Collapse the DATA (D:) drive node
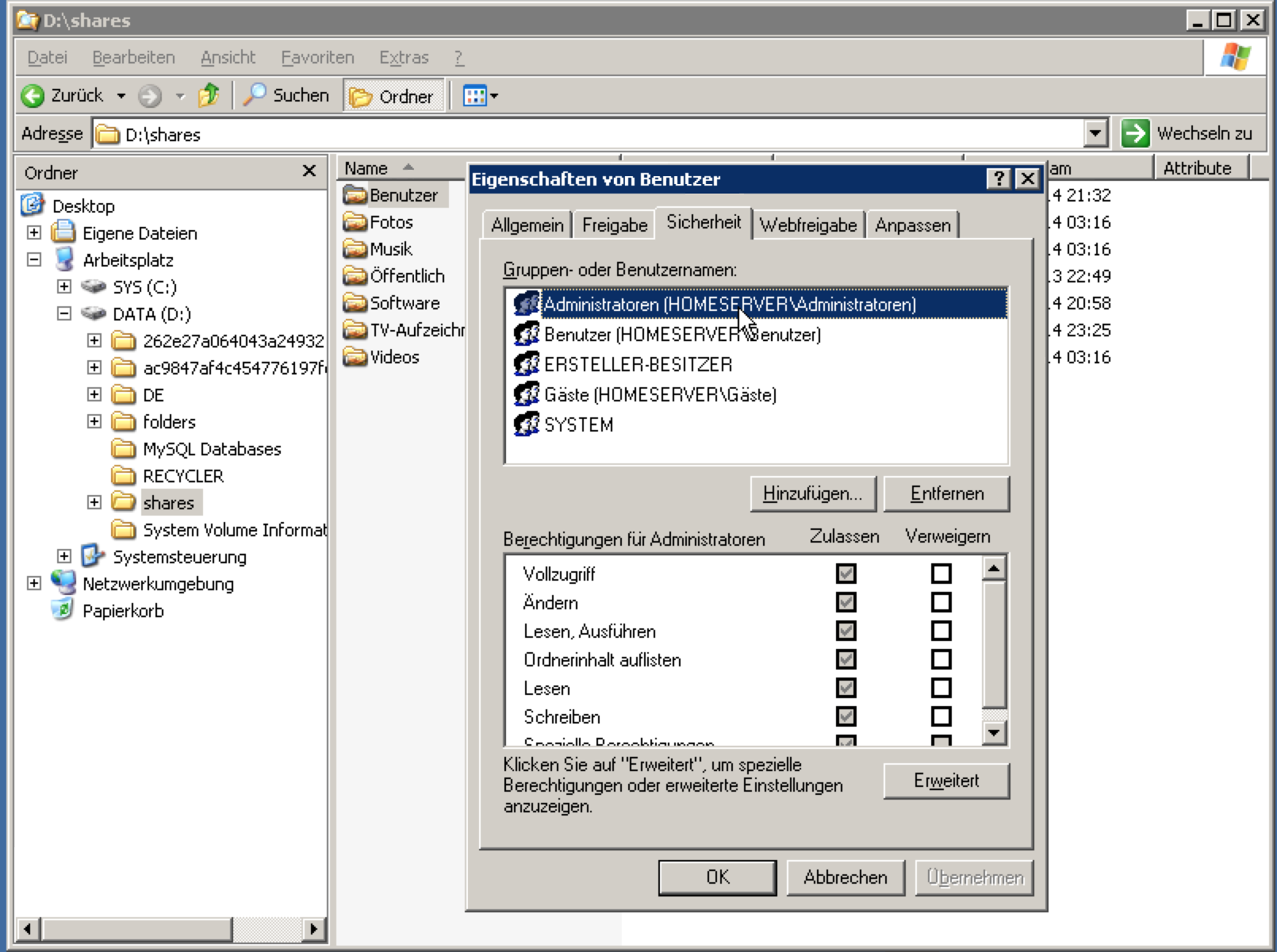The width and height of the screenshot is (1277, 952). click(64, 313)
